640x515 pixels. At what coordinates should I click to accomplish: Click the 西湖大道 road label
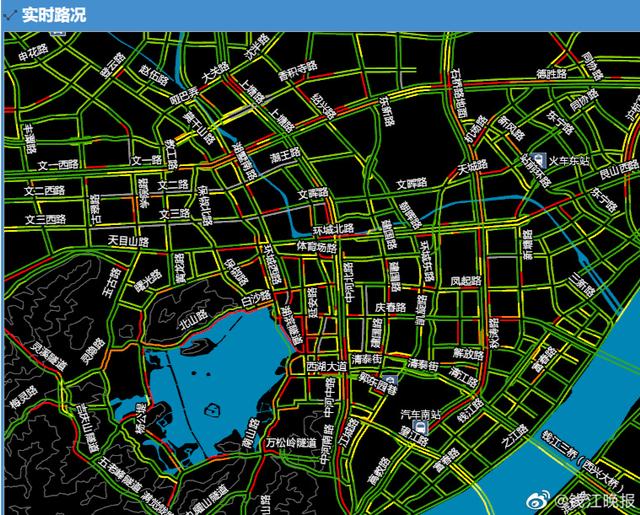tap(327, 366)
